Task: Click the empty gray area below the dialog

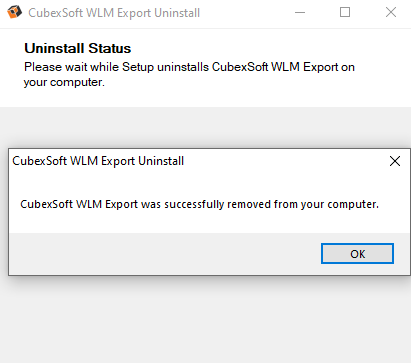Action: tap(205, 319)
